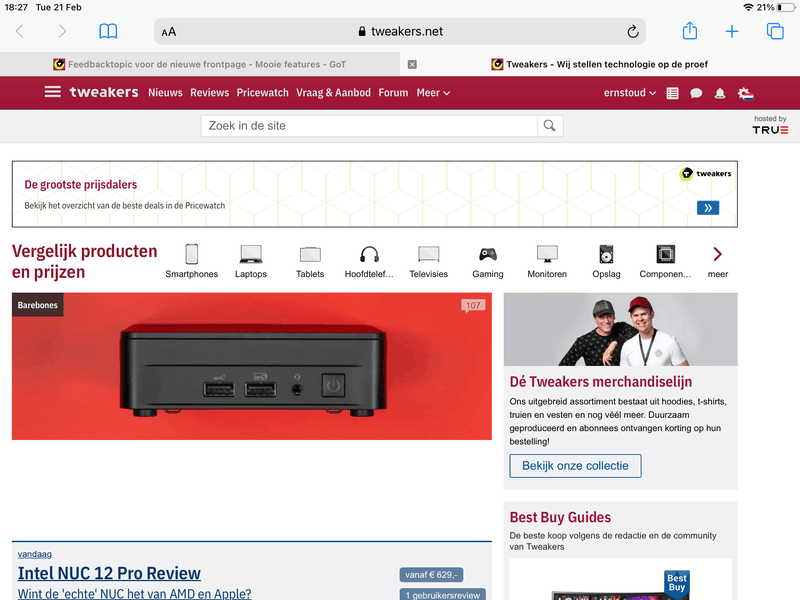Open Intel NUC 12 Pro Review link
The height and width of the screenshot is (600, 800).
(109, 573)
